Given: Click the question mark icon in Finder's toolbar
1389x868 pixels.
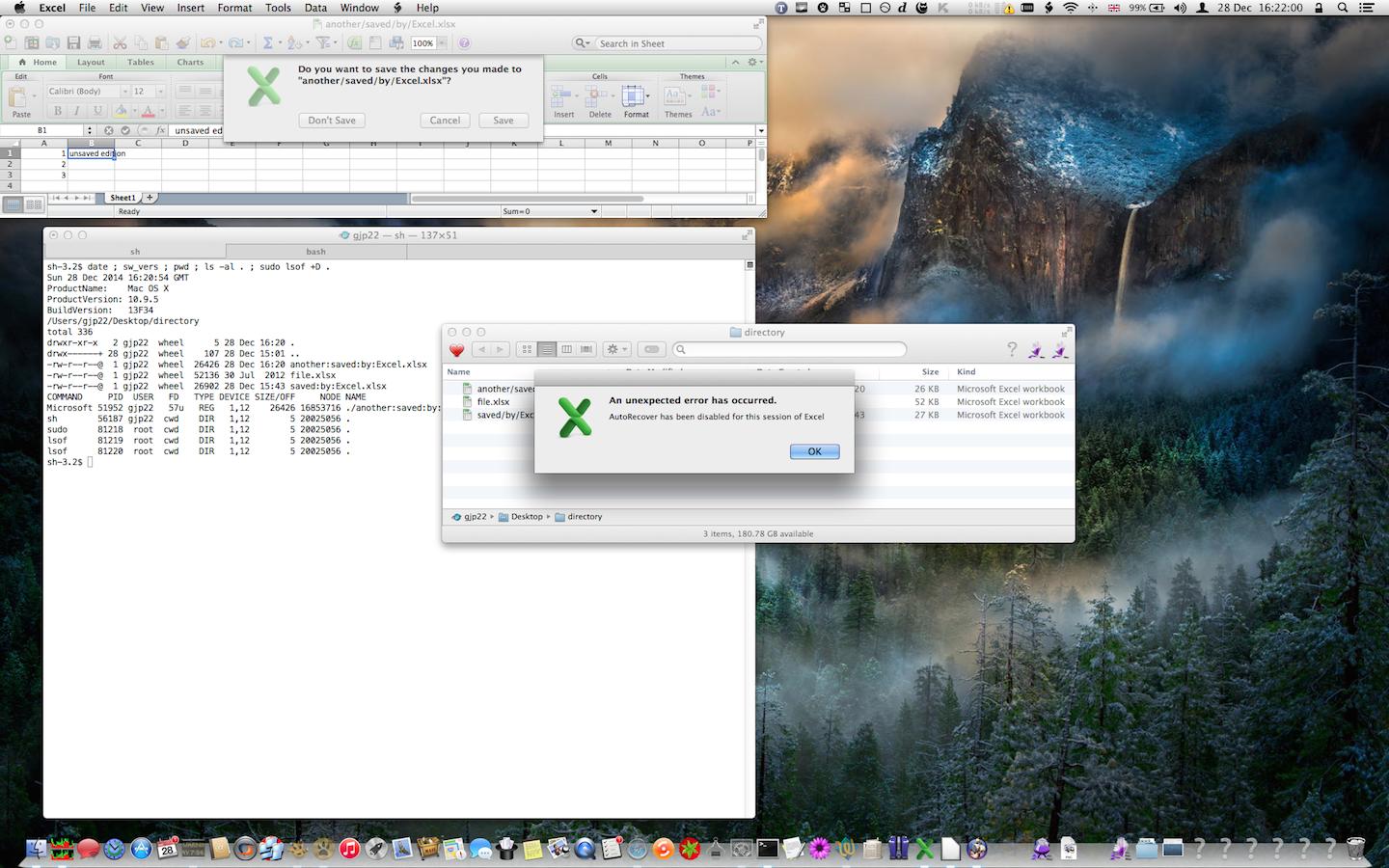Looking at the screenshot, I should pyautogui.click(x=1012, y=349).
